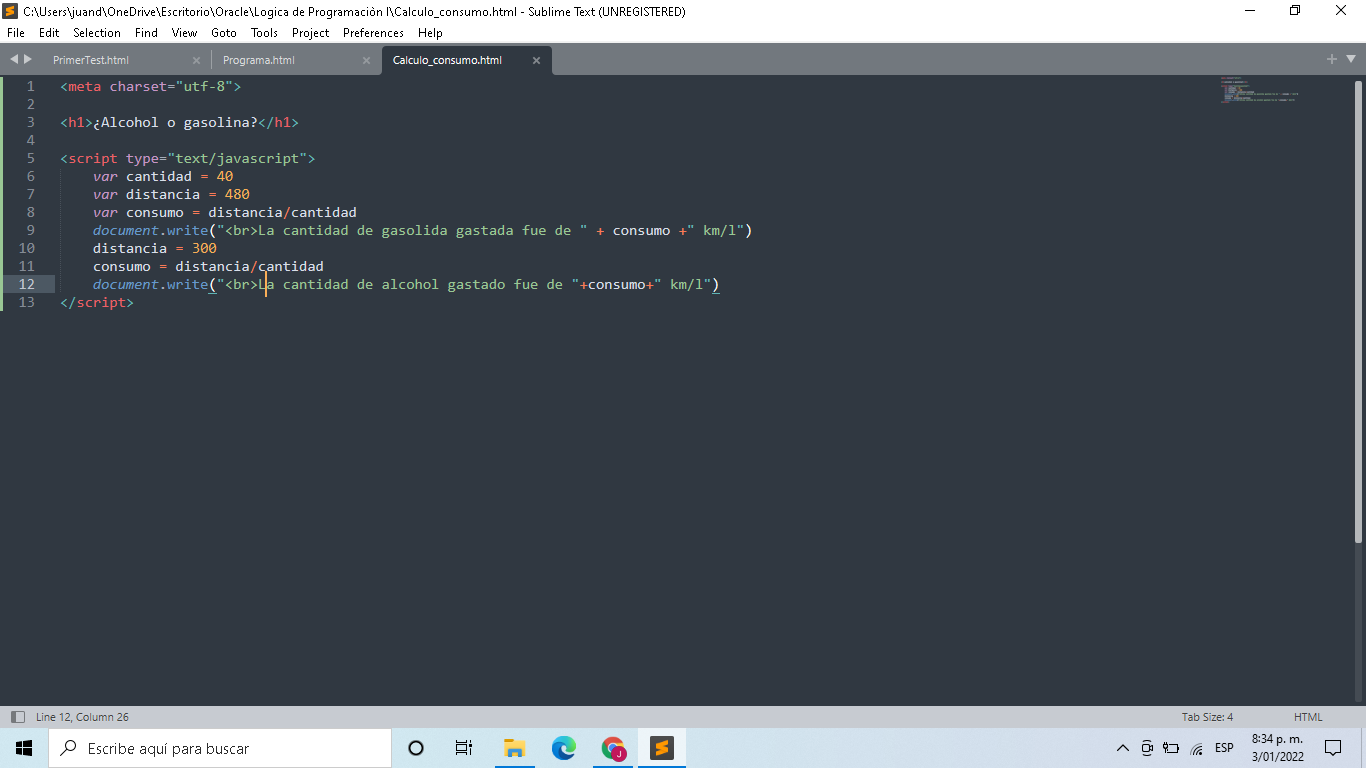Close the Calculo_consumo.html tab
This screenshot has height=768, width=1366.
[x=536, y=60]
